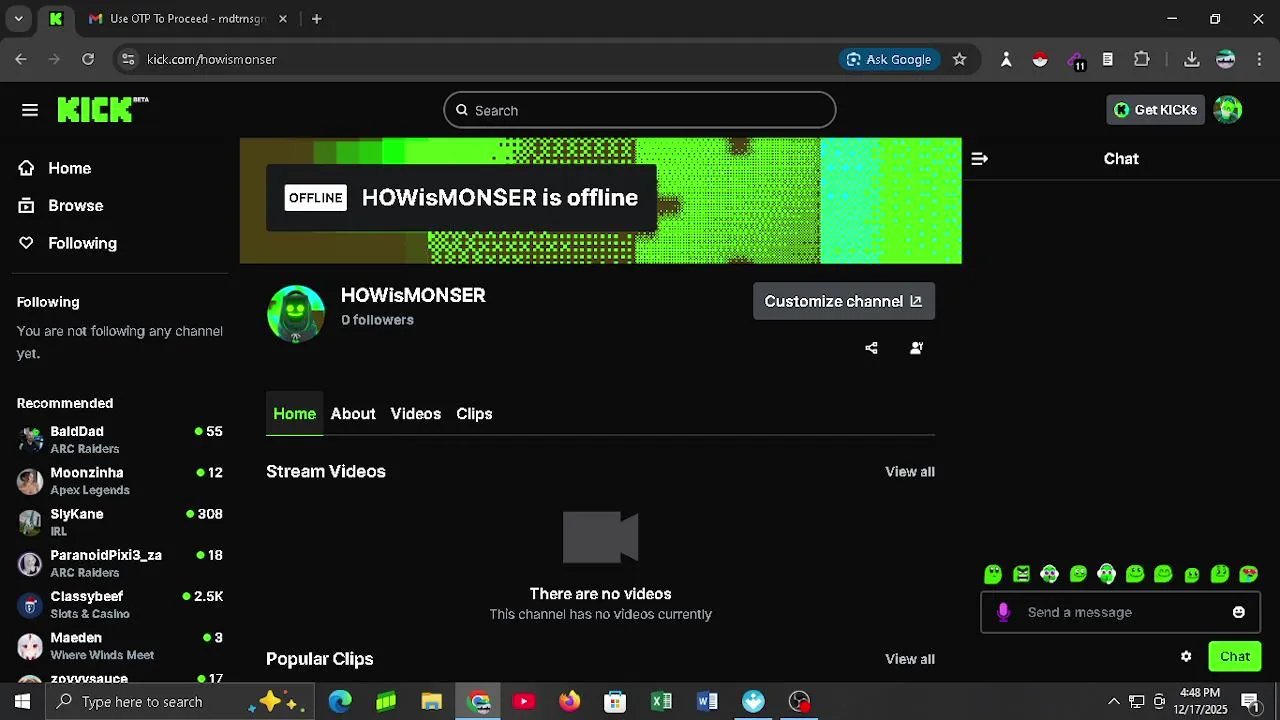Viewport: 1280px width, 720px height.
Task: Open the Chrome profile avatar
Action: 1226,59
